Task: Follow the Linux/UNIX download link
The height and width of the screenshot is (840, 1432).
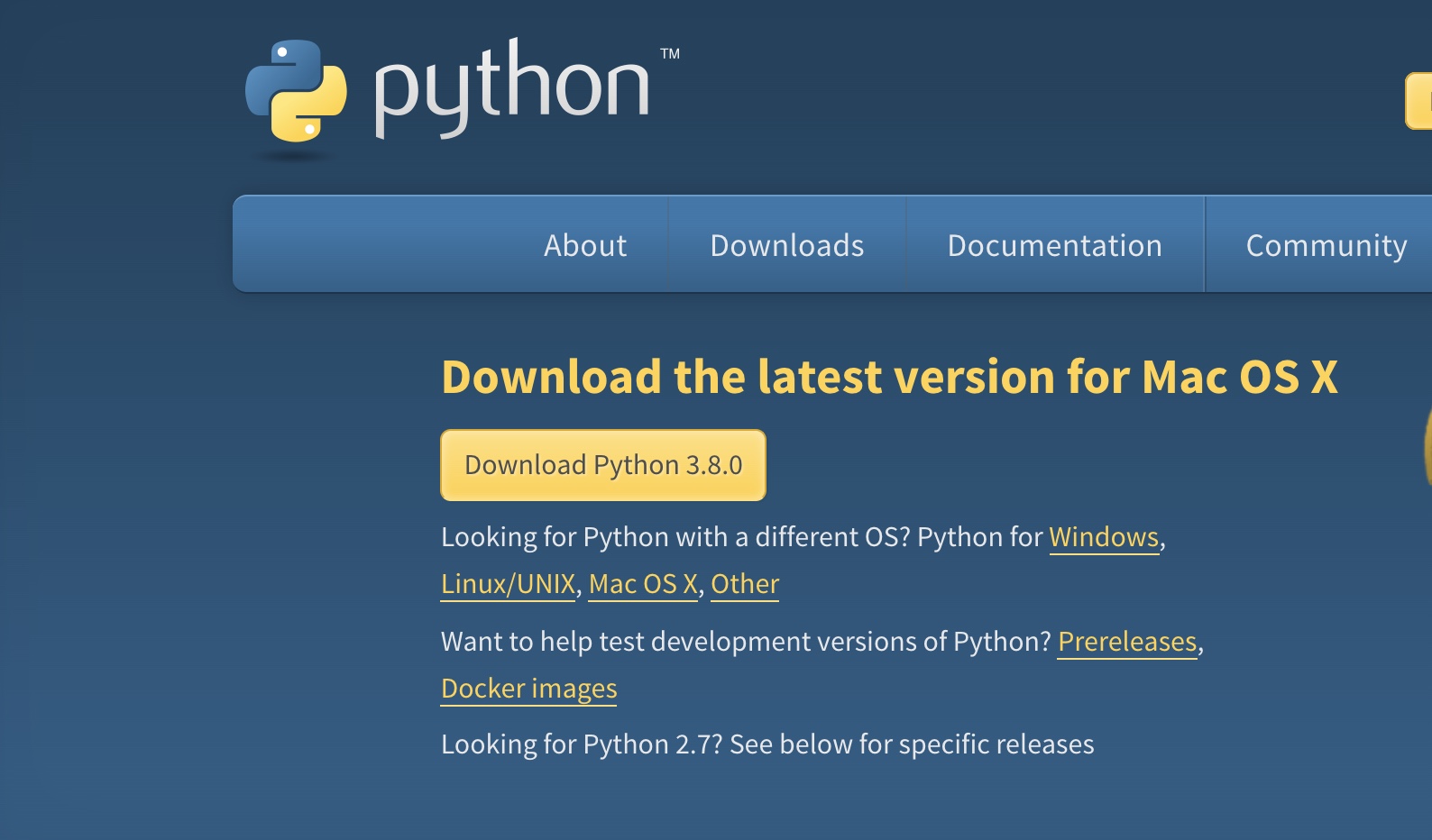Action: 508,584
